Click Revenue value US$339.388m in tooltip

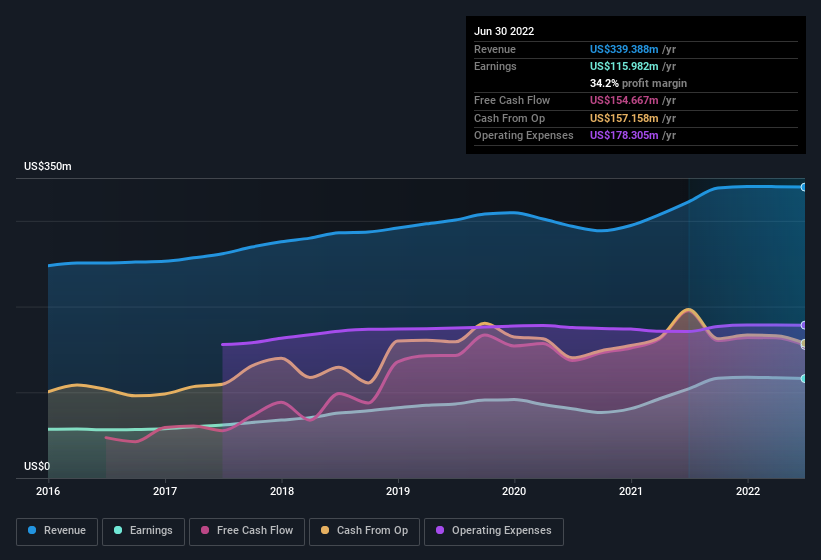click(624, 49)
